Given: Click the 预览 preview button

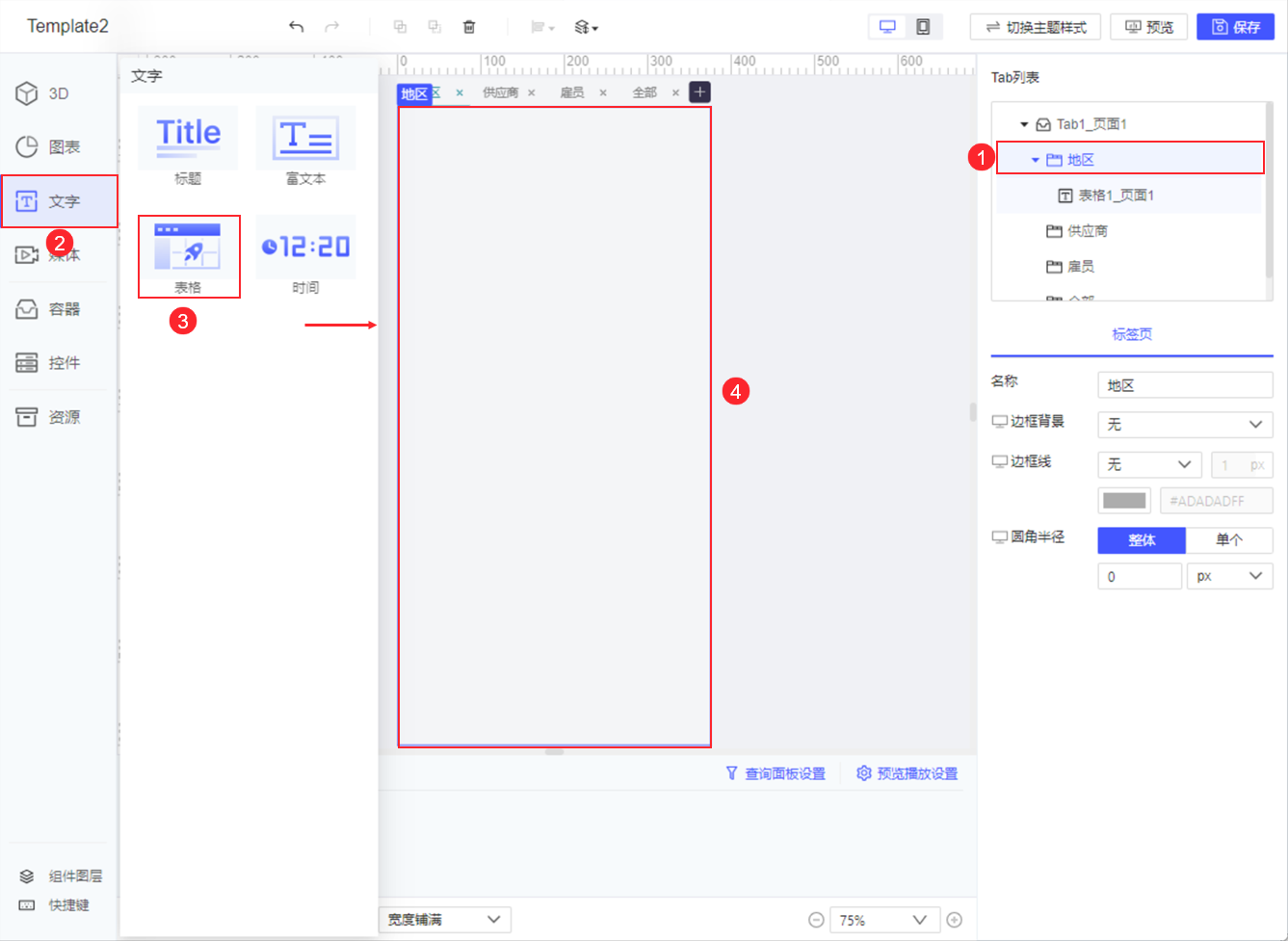Looking at the screenshot, I should pos(1149,27).
